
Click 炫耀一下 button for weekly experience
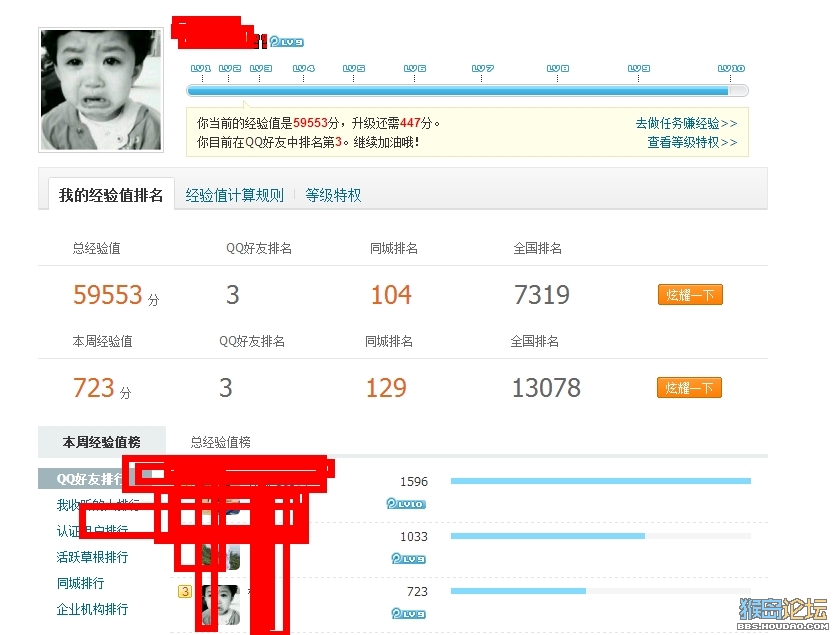(x=689, y=388)
